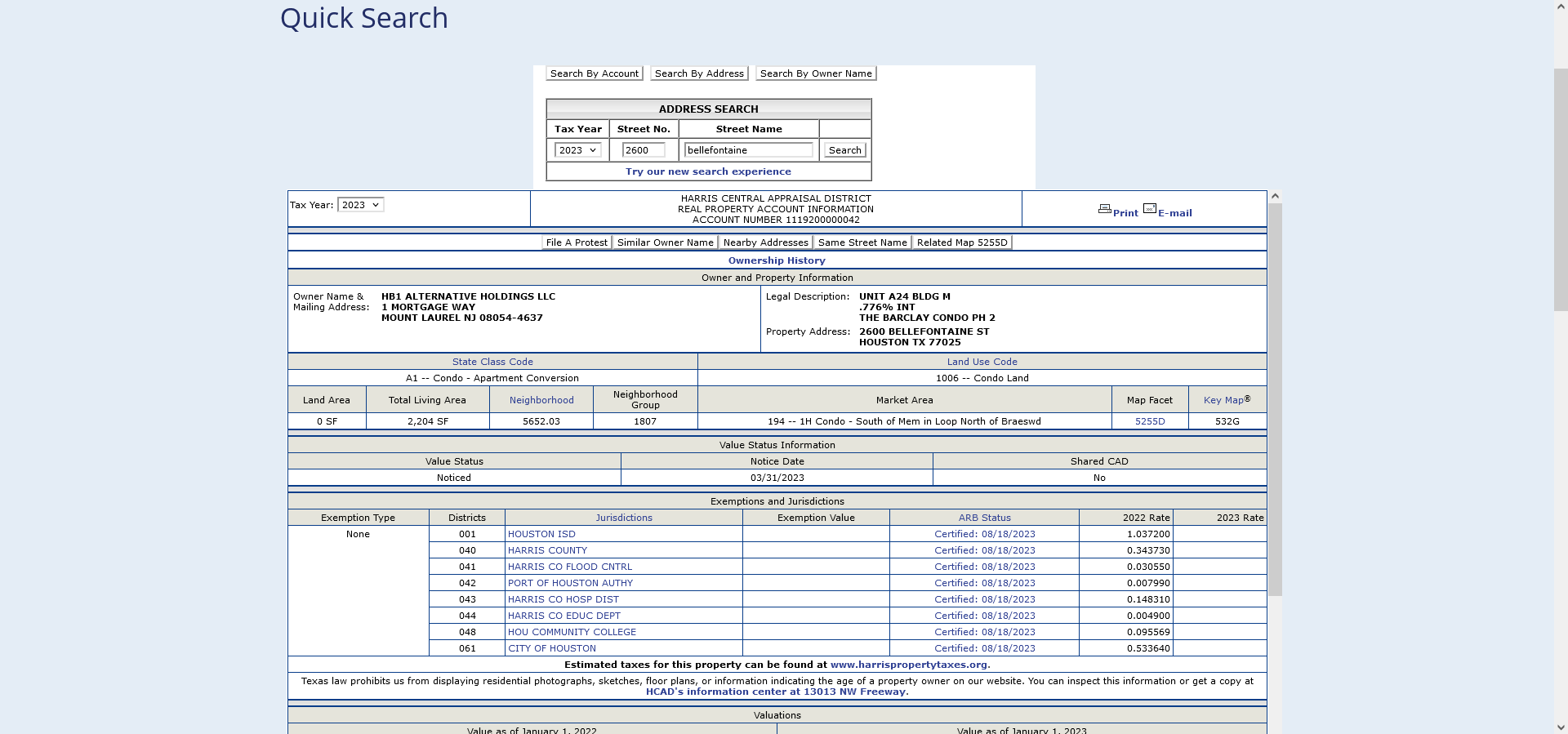Click Same Street Name button
1568x734 pixels.
[862, 242]
